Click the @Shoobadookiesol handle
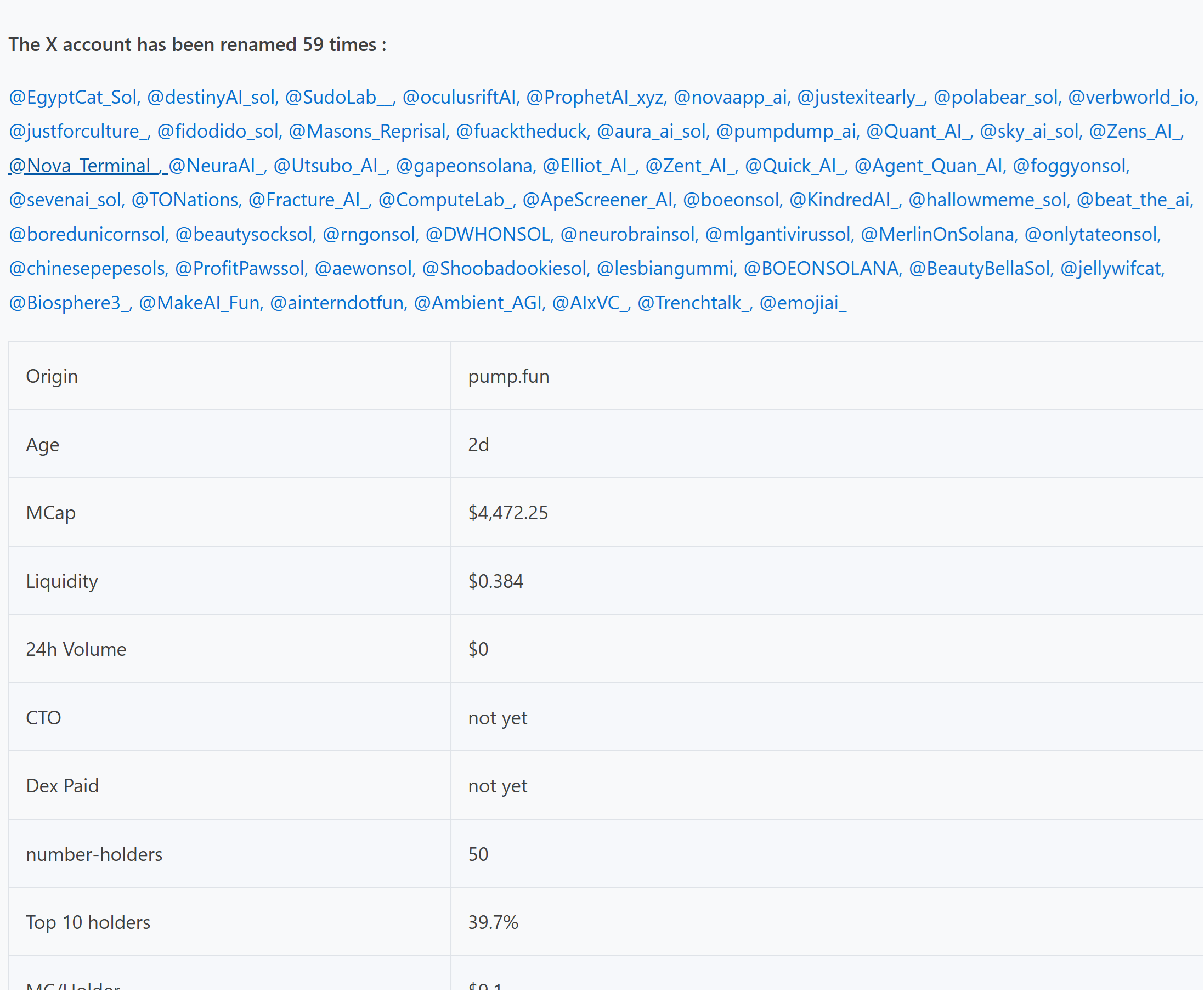 pyautogui.click(x=504, y=268)
